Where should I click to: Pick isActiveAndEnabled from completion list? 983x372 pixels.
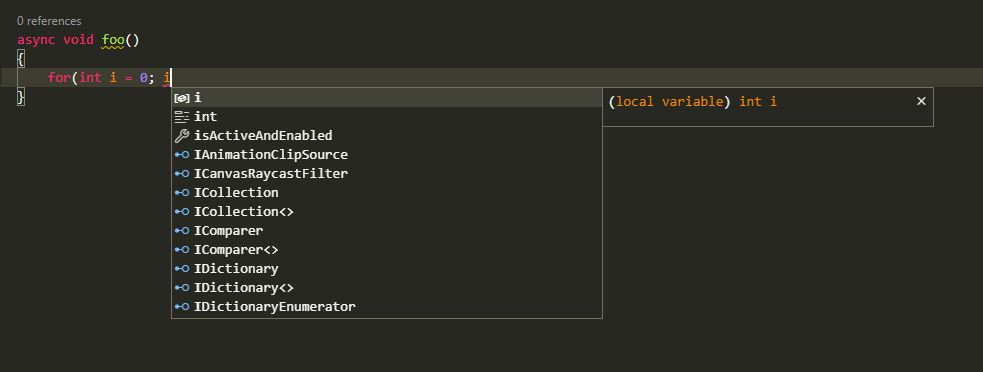(x=387, y=136)
